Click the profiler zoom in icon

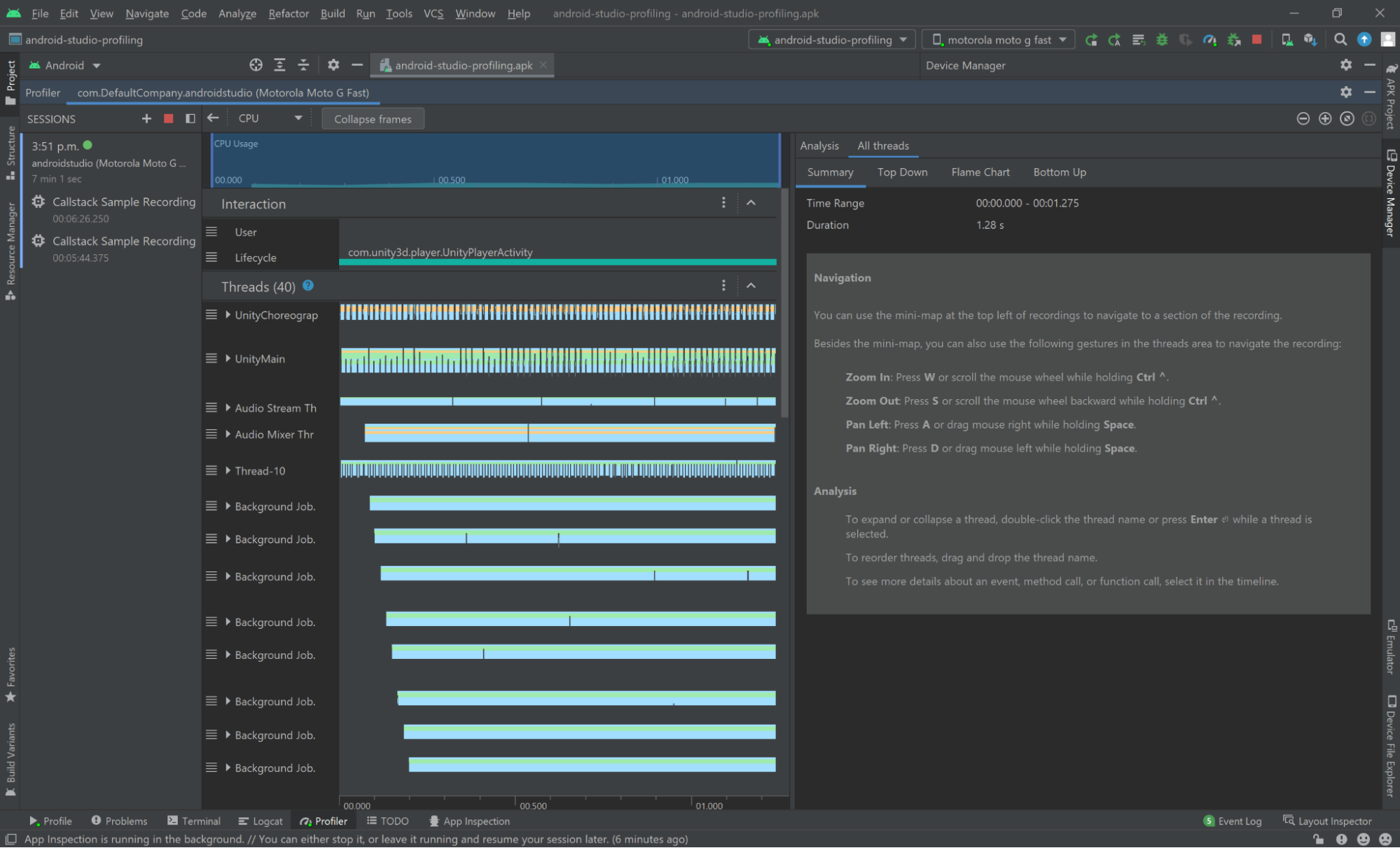tap(1324, 119)
